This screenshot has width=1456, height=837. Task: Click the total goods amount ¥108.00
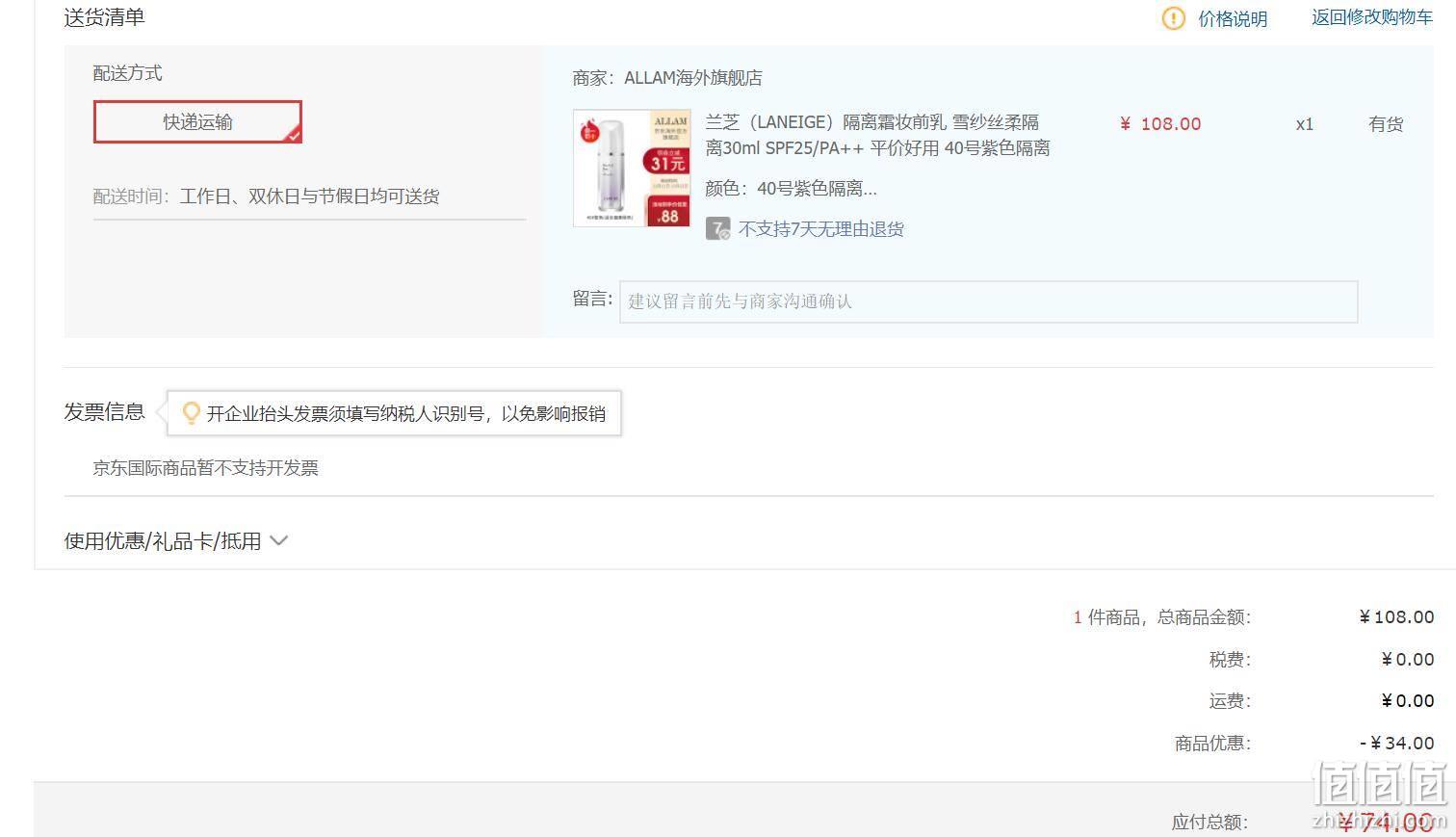1396,617
